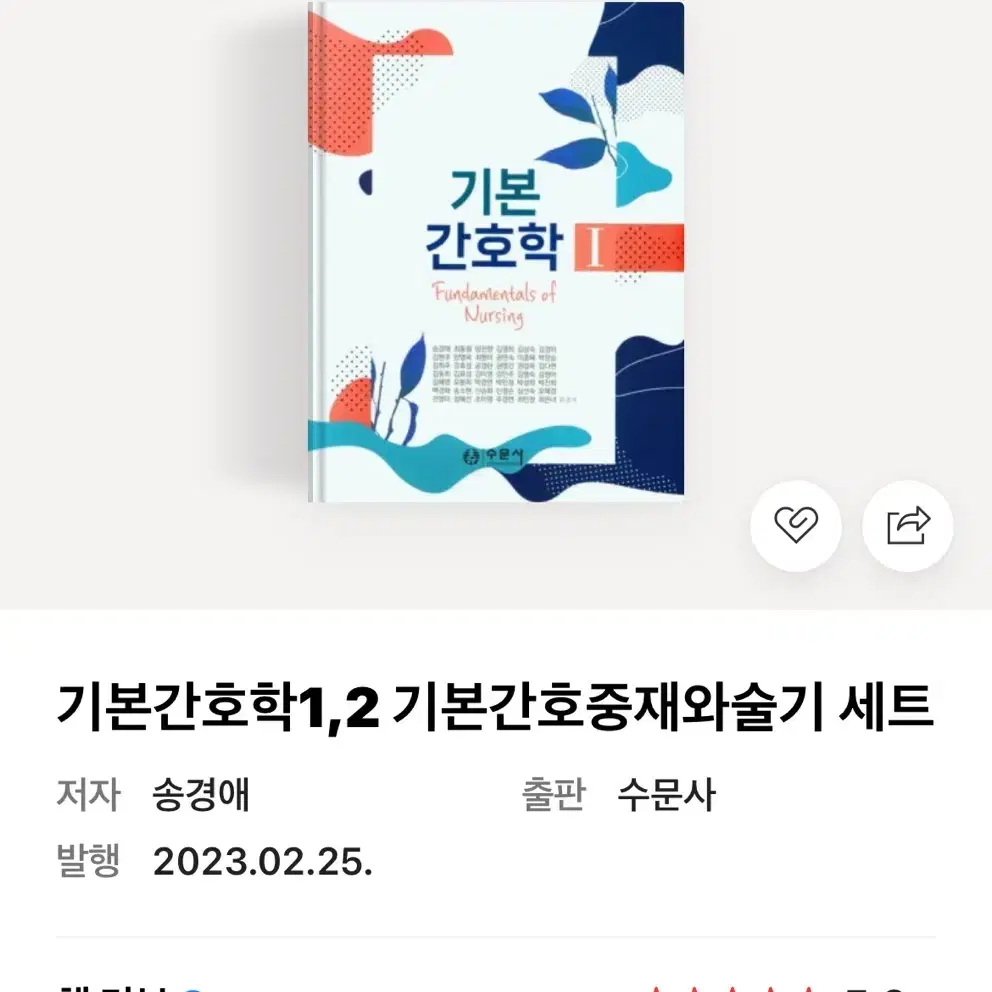Screen dimensions: 992x992
Task: Open the 기본간호학 book cover image
Action: click(496, 252)
